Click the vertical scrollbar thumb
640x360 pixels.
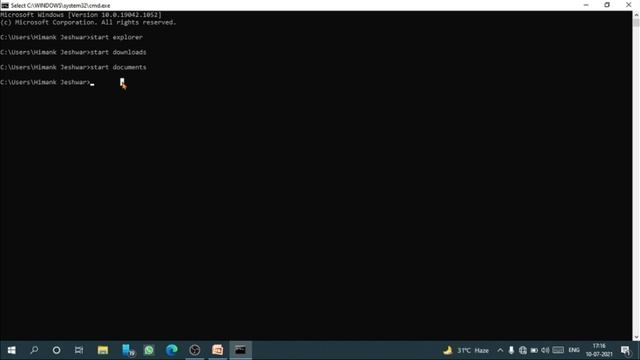point(636,23)
